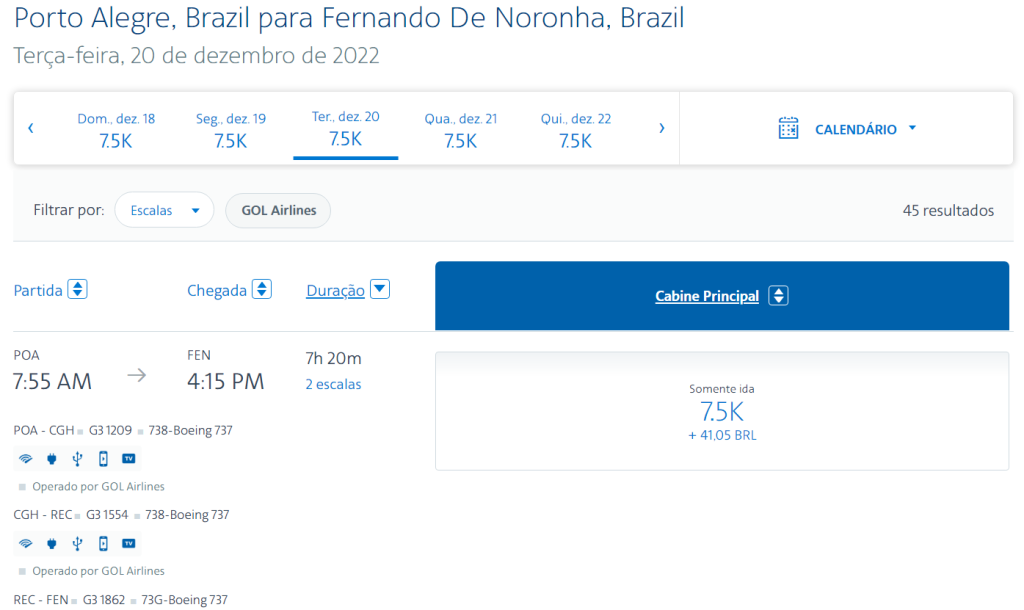Screen dimensions: 1024x610
Task: Toggle the Chegada sort arrows
Action: [x=262, y=289]
